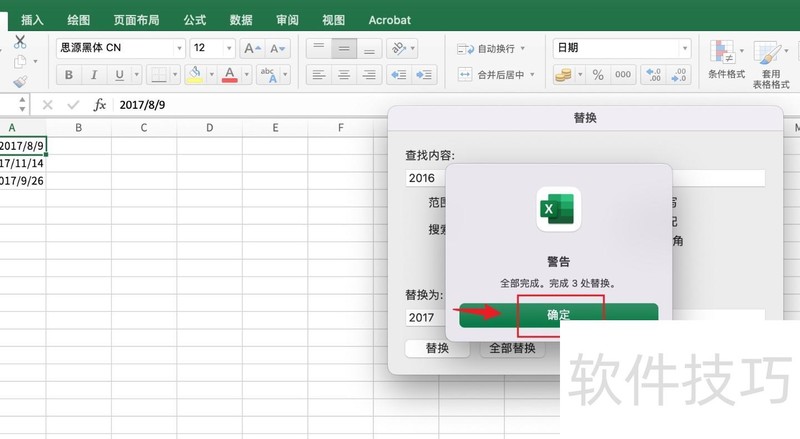Click the 全部替换 button

pyautogui.click(x=511, y=349)
